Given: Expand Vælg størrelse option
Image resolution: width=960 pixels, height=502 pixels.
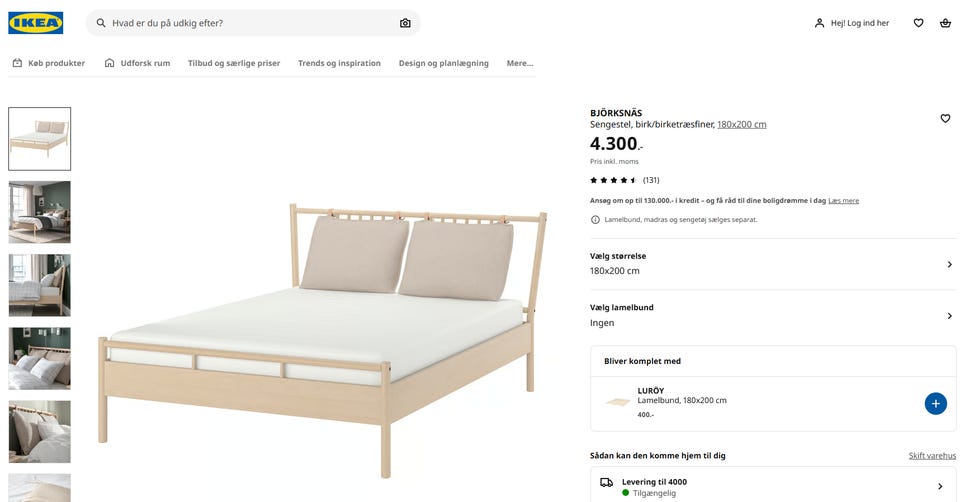Looking at the screenshot, I should (772, 264).
